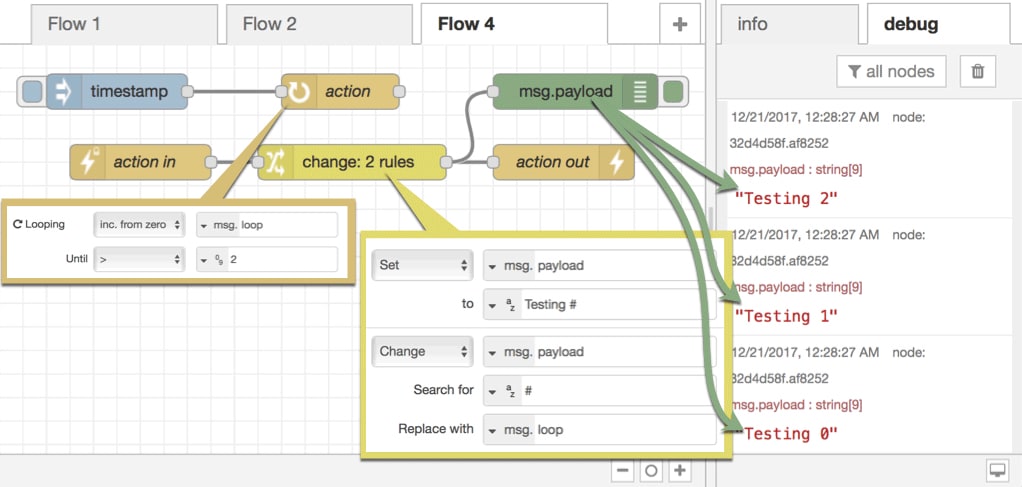Open the 'inc. from zero' looping dropdown
This screenshot has height=487, width=1022.
point(139,224)
